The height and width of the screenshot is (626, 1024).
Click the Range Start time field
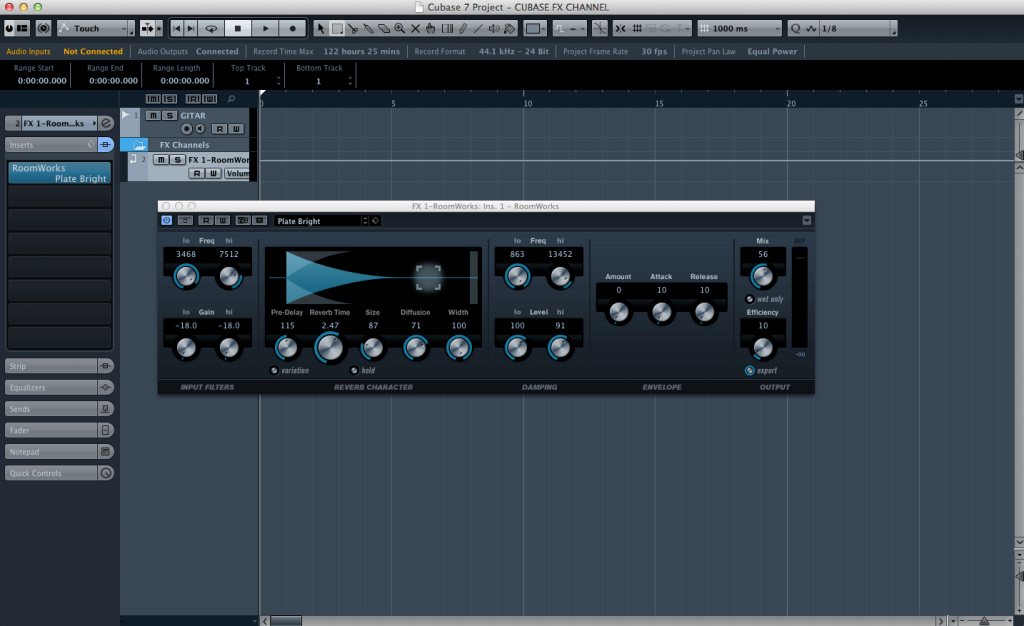42,81
